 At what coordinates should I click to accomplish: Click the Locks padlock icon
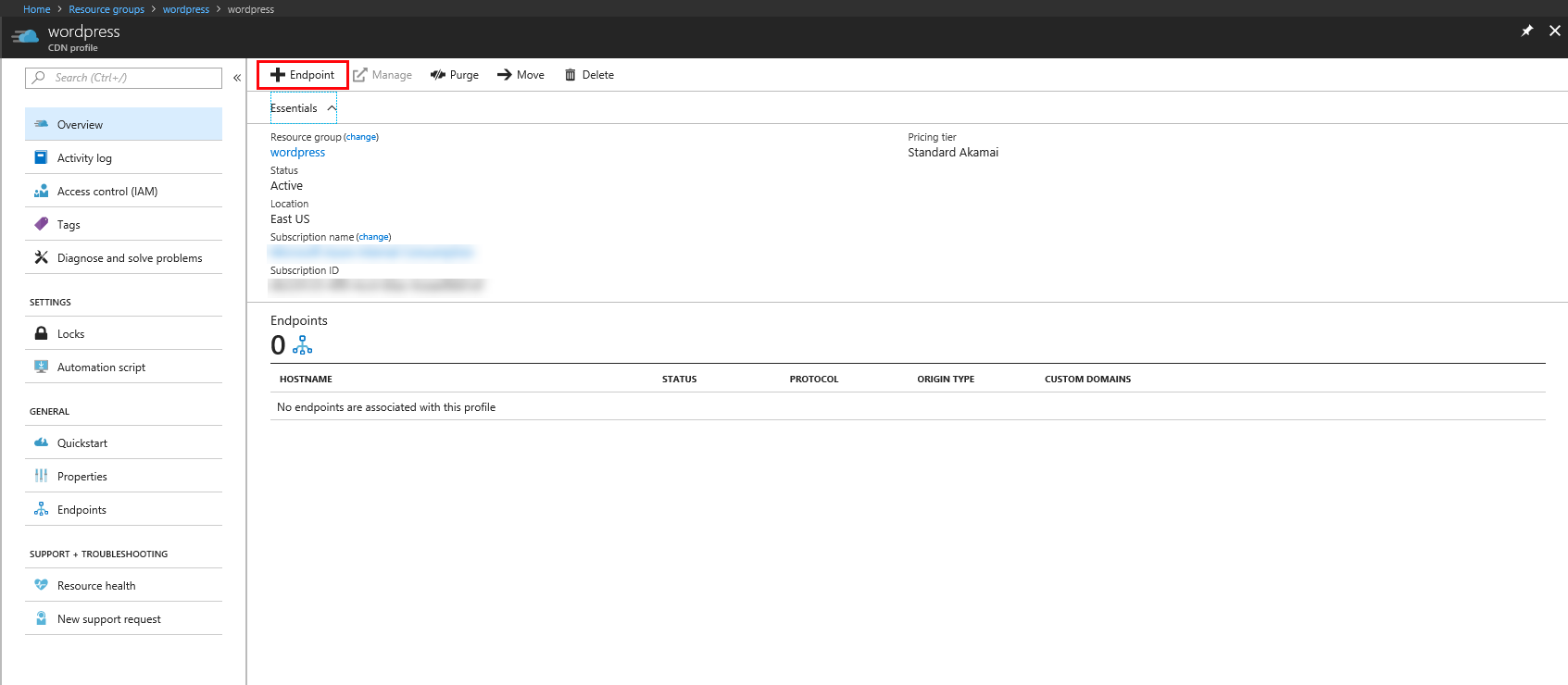[41, 333]
